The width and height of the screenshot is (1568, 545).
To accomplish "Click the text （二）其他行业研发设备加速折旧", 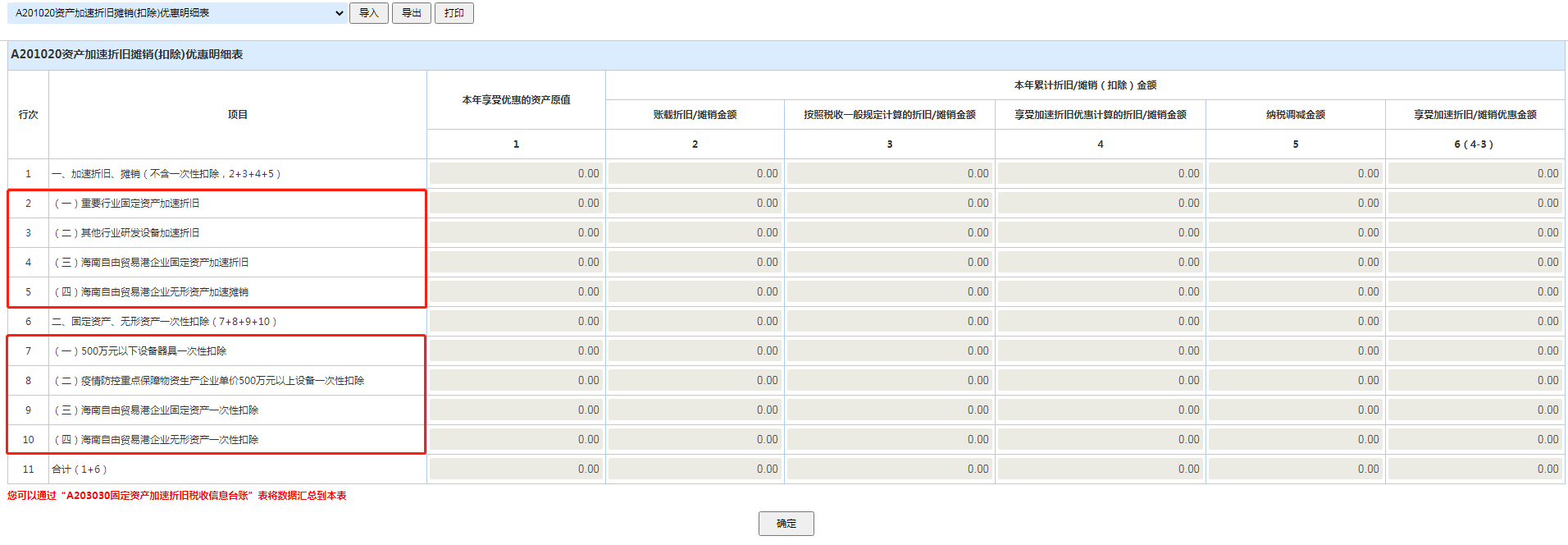I will click(x=126, y=233).
